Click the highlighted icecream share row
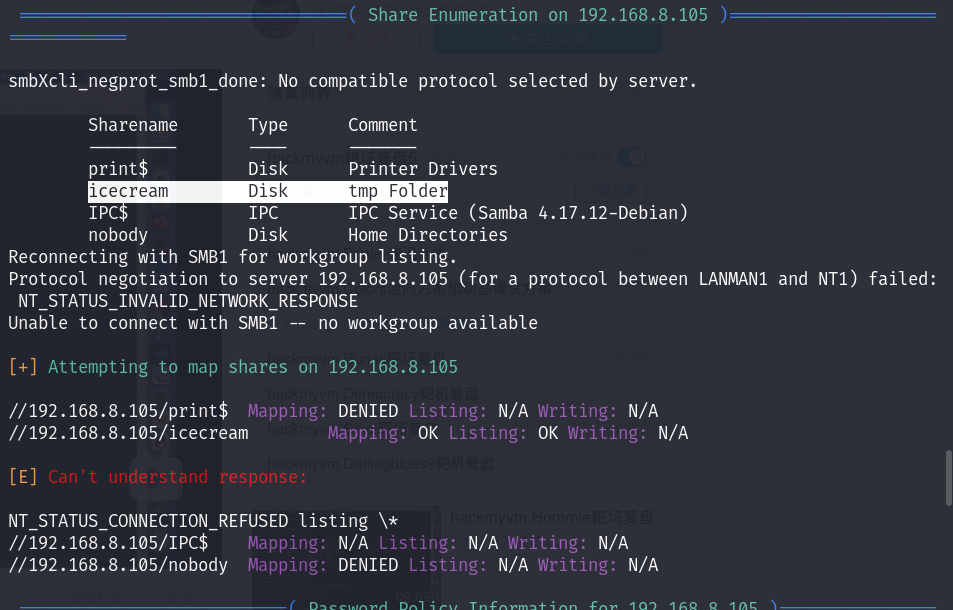953x610 pixels. 267,191
